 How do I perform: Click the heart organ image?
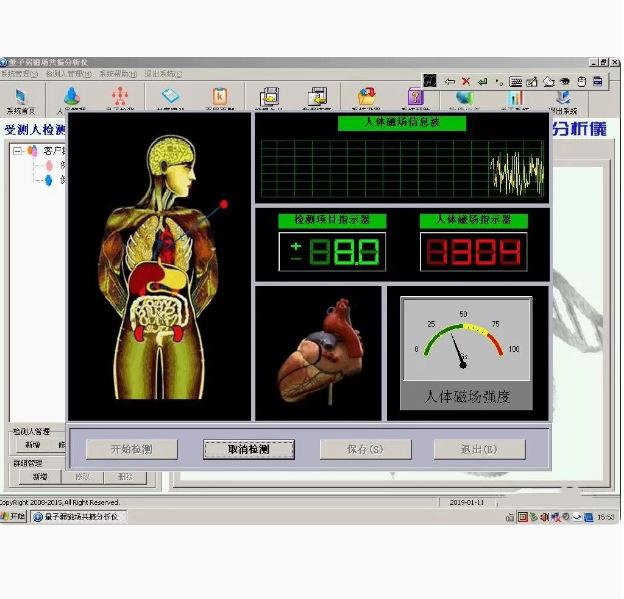(x=321, y=351)
